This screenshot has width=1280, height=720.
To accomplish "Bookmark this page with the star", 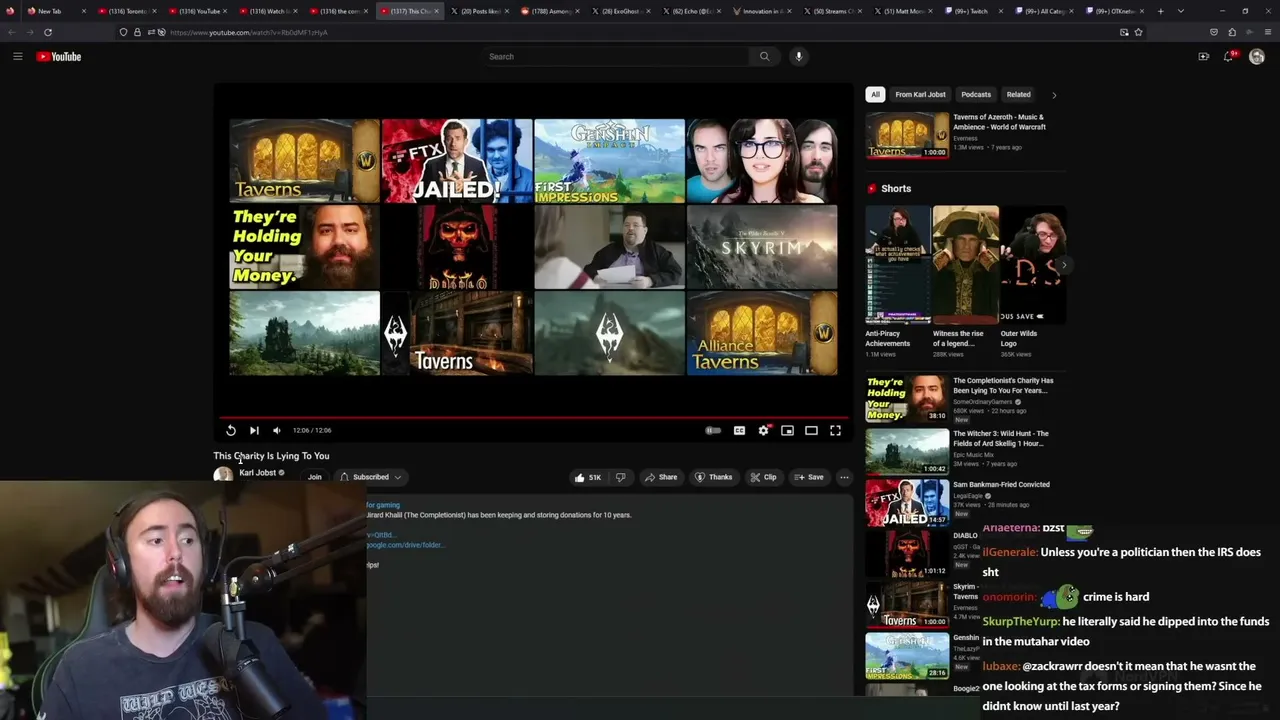I will [1138, 32].
